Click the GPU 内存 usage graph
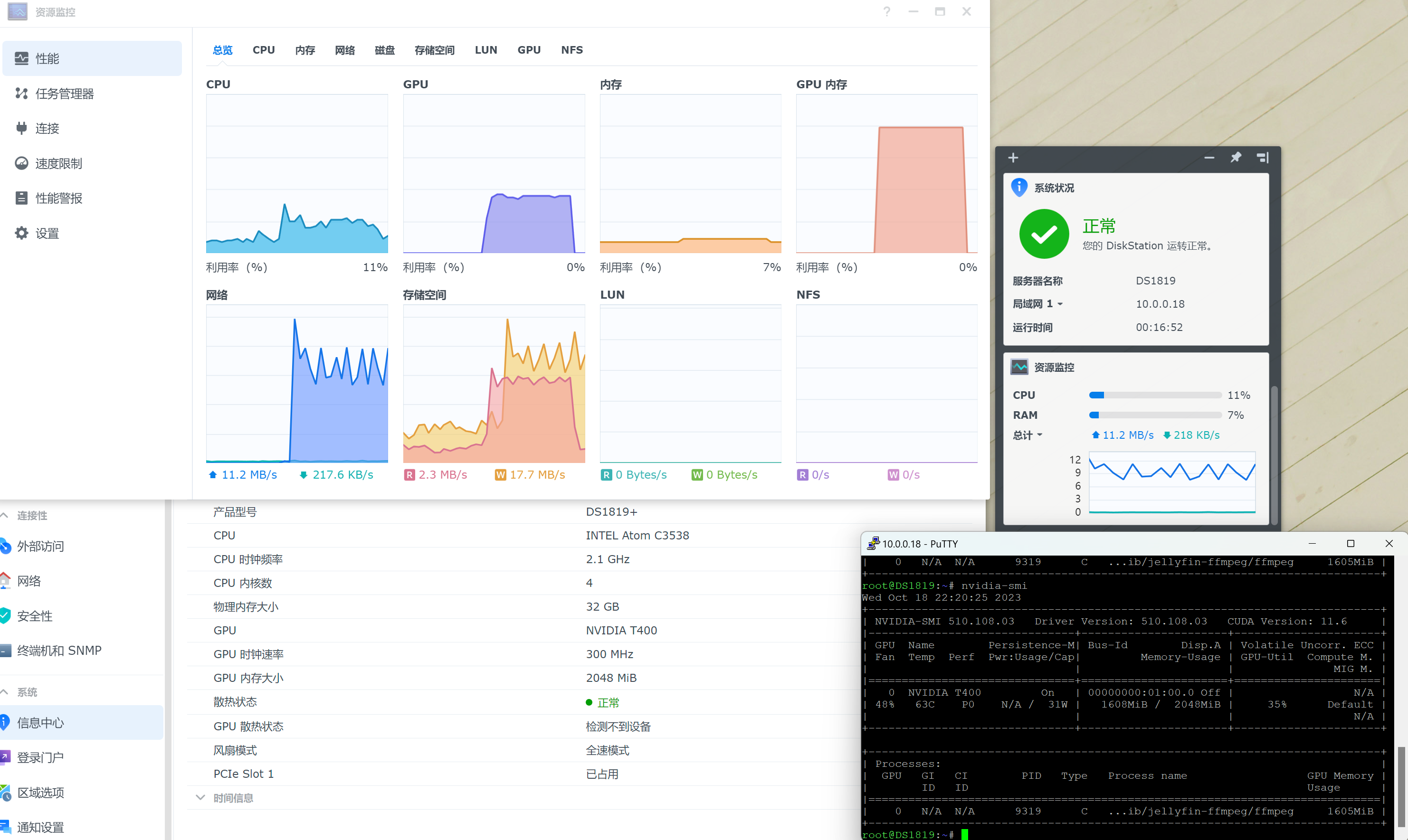Image resolution: width=1408 pixels, height=840 pixels. 886,173
